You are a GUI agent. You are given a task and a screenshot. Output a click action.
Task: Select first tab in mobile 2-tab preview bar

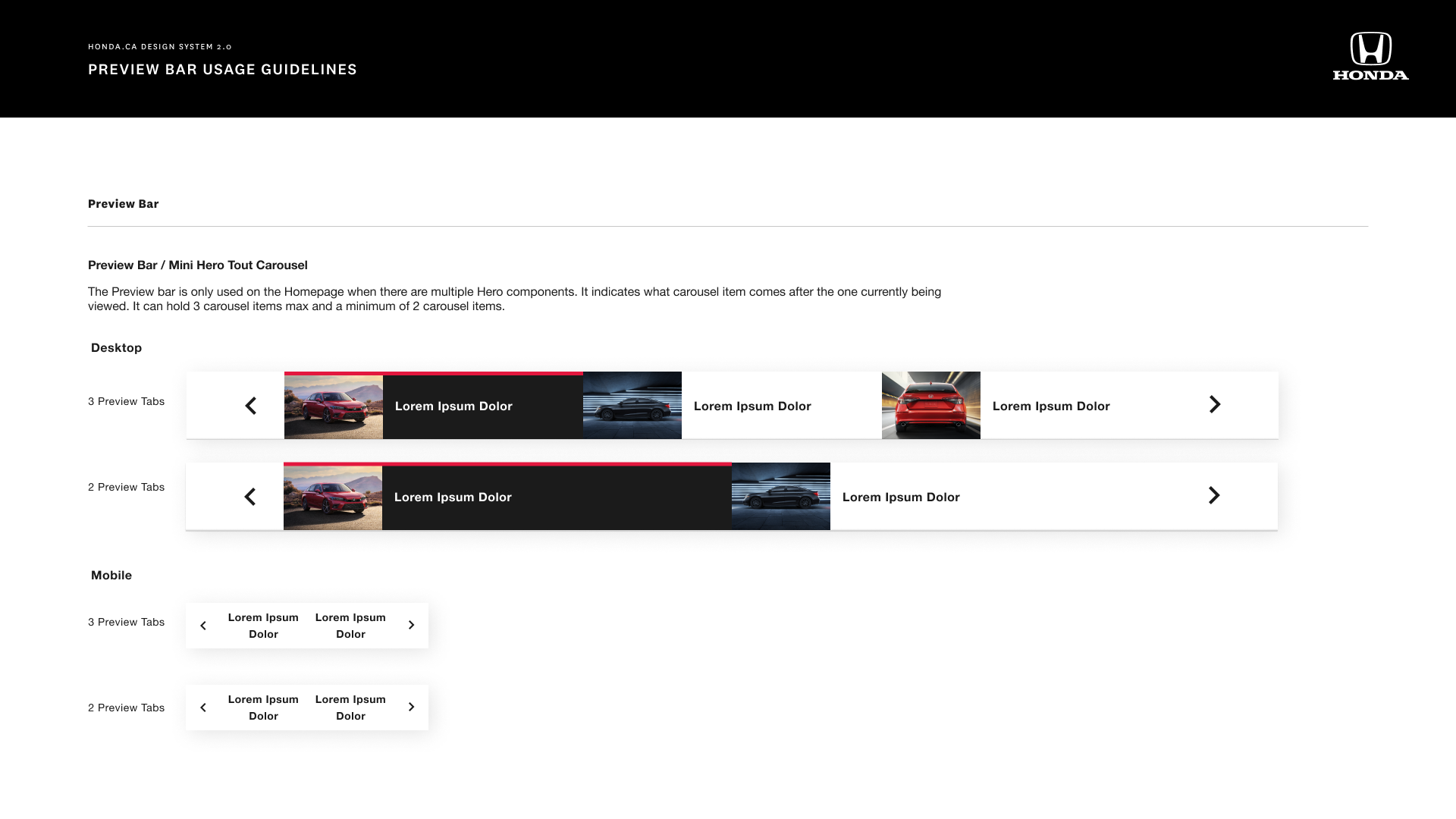coord(263,708)
